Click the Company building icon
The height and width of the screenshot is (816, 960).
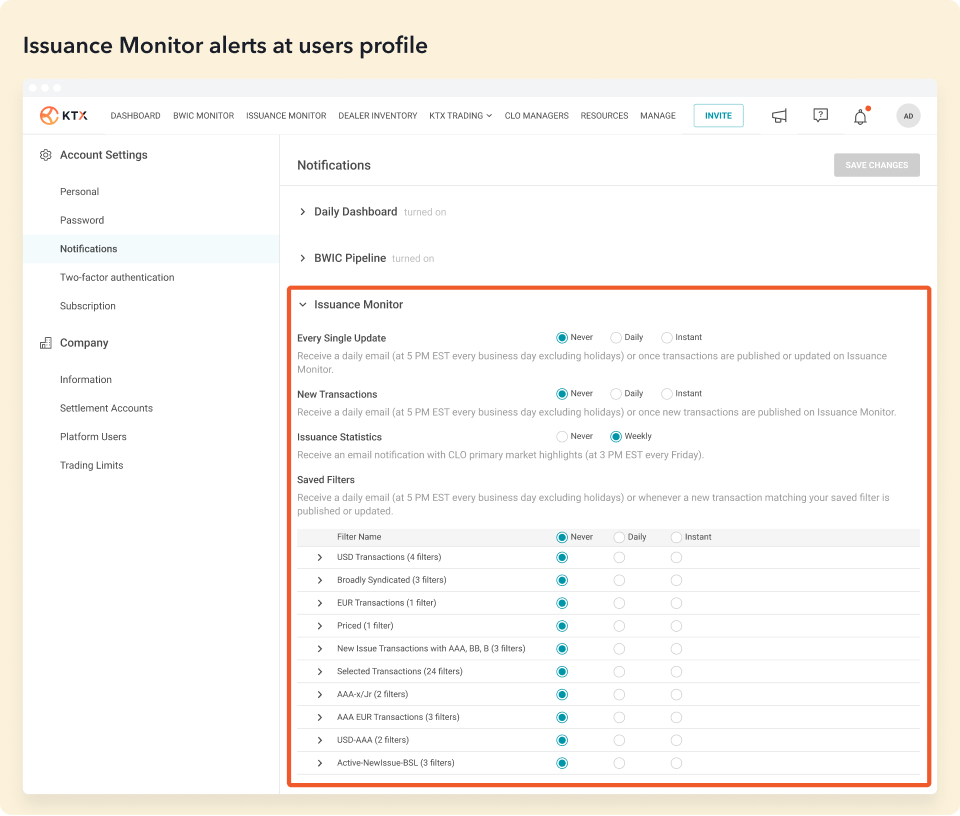(x=45, y=343)
